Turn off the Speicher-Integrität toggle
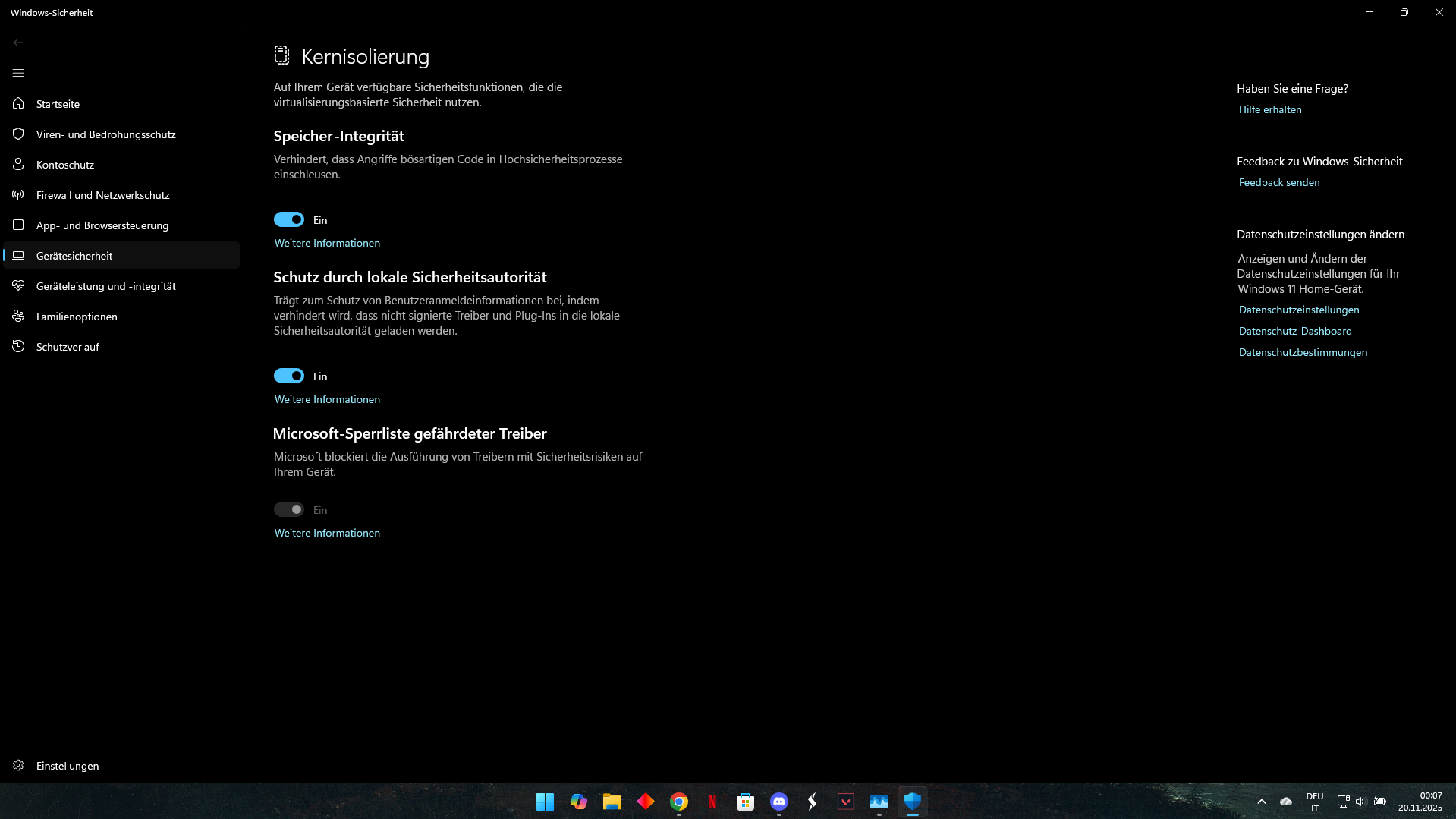 pyautogui.click(x=289, y=219)
